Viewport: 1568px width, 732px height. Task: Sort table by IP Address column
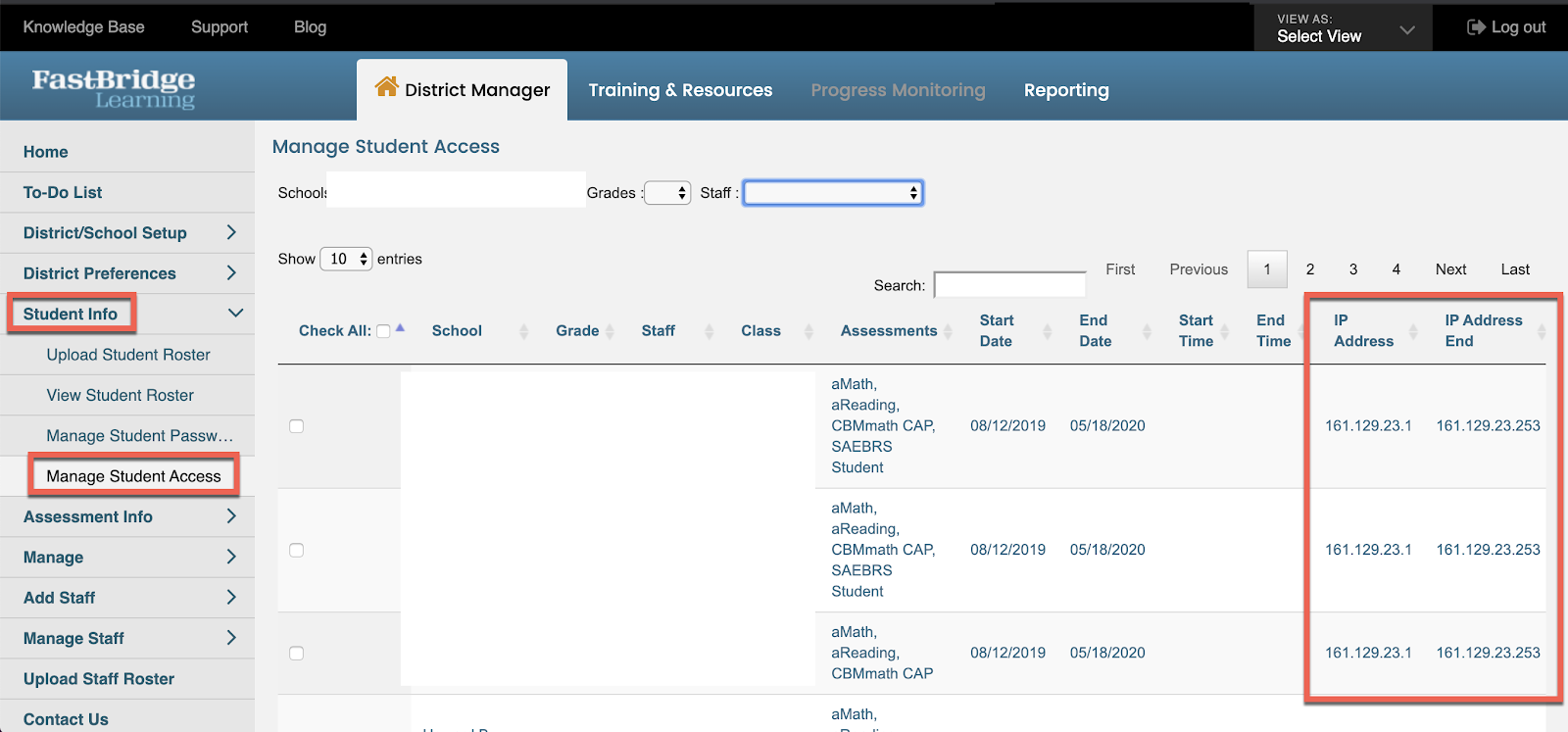(1363, 331)
